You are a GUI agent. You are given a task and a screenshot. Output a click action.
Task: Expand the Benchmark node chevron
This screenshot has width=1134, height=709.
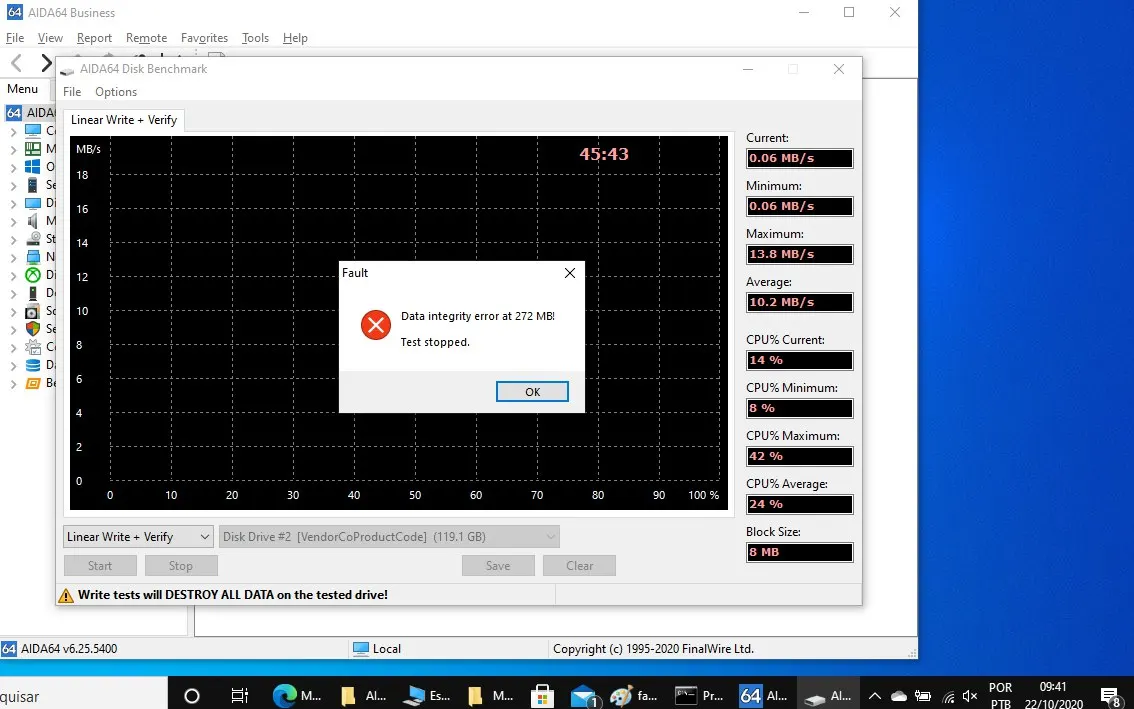point(13,384)
